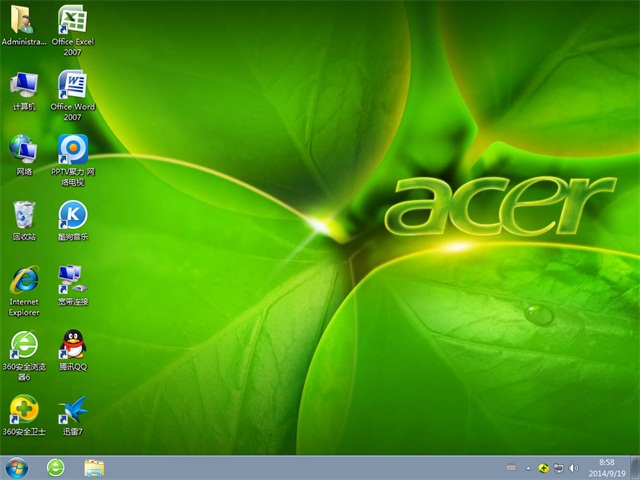Viewport: 640px width, 480px height.
Task: Select the Kugou Music blue K icon
Action: 72,215
